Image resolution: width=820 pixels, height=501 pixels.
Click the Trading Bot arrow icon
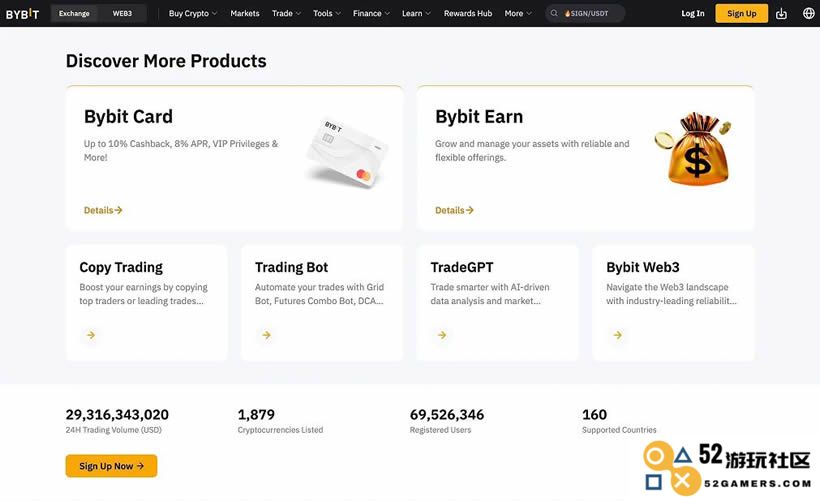click(x=267, y=335)
